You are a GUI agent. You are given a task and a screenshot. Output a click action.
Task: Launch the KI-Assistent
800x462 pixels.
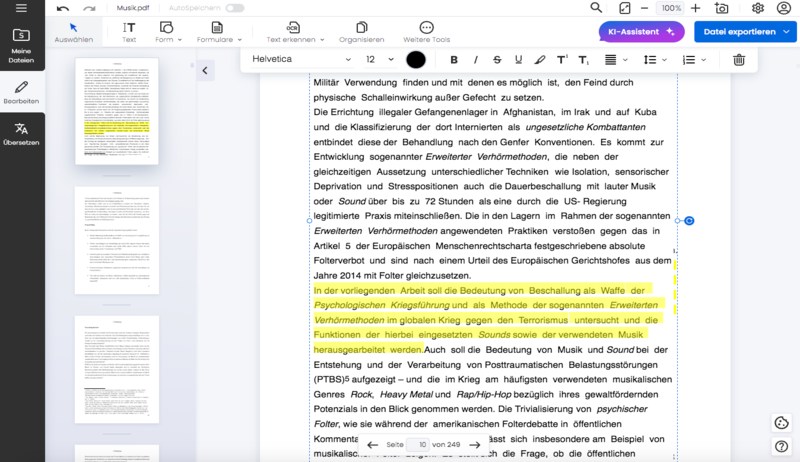tap(641, 32)
